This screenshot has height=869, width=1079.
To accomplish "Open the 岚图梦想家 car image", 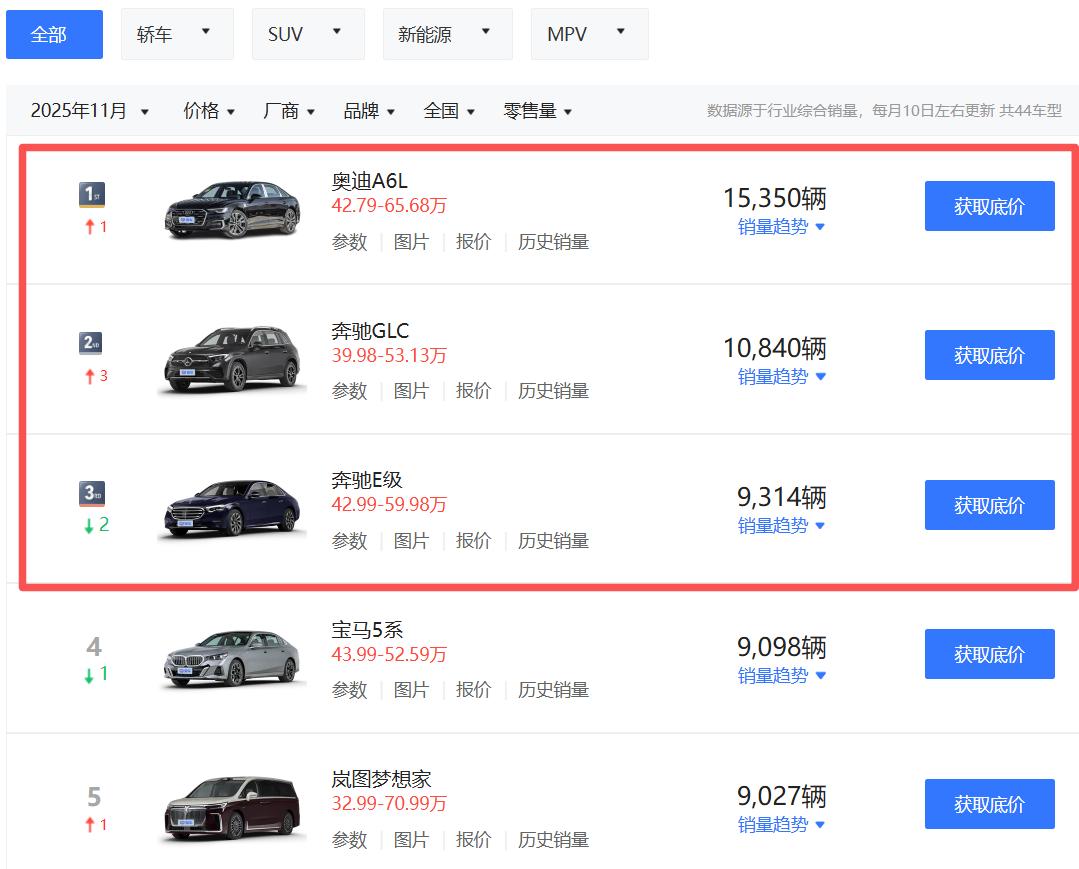I will (232, 807).
